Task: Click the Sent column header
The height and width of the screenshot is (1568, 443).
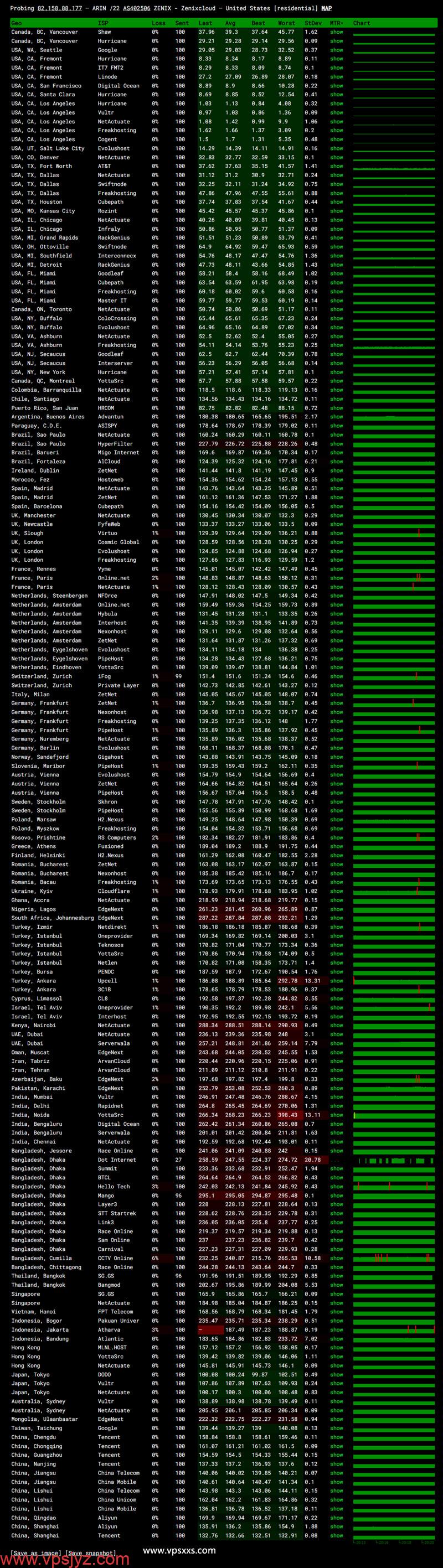Action: [x=182, y=23]
